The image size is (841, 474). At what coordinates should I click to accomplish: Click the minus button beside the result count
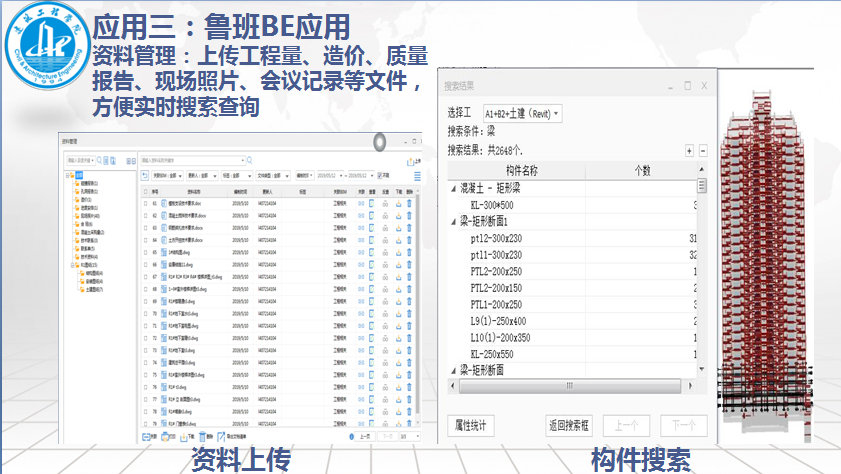[x=703, y=151]
